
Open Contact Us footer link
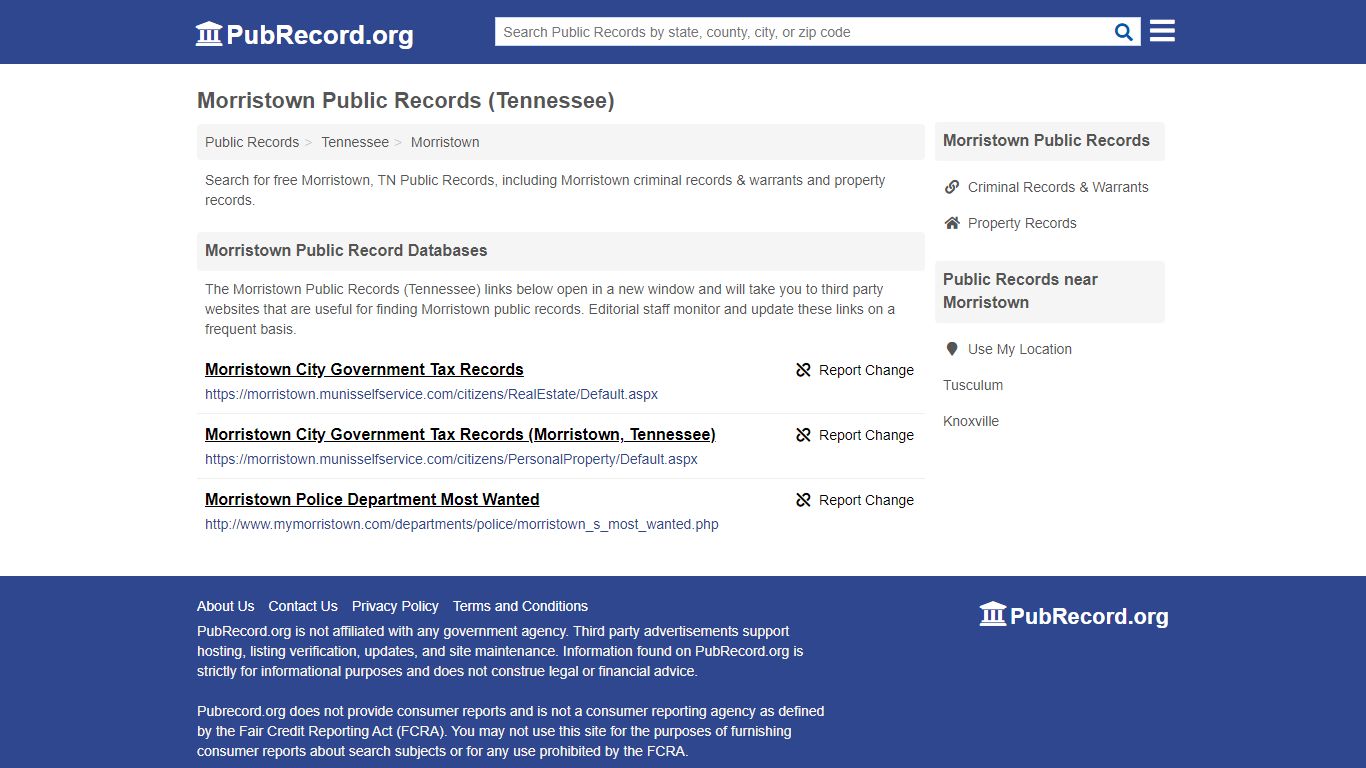(303, 606)
